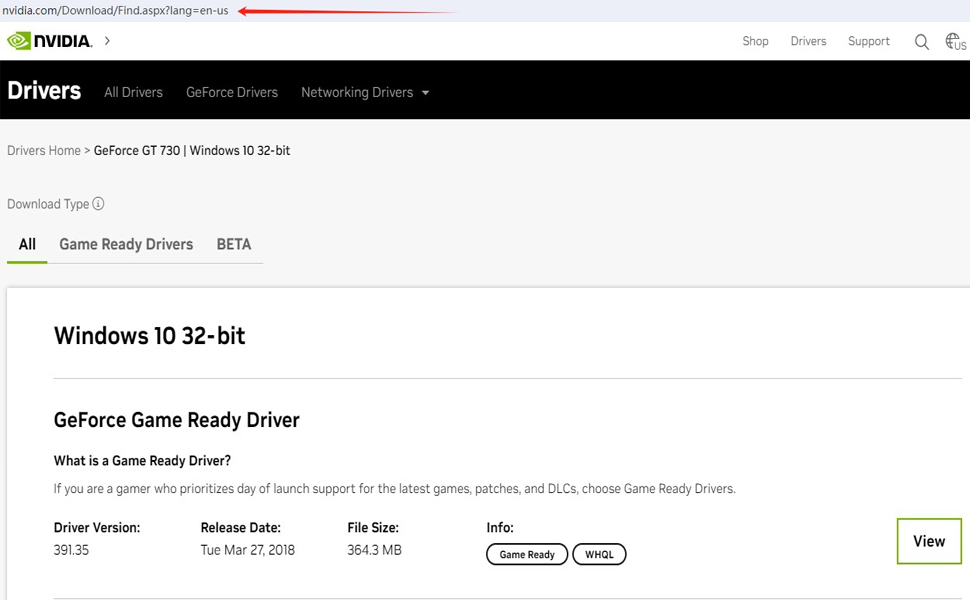Go to Drivers in the top navigation
The image size is (970, 600).
808,41
